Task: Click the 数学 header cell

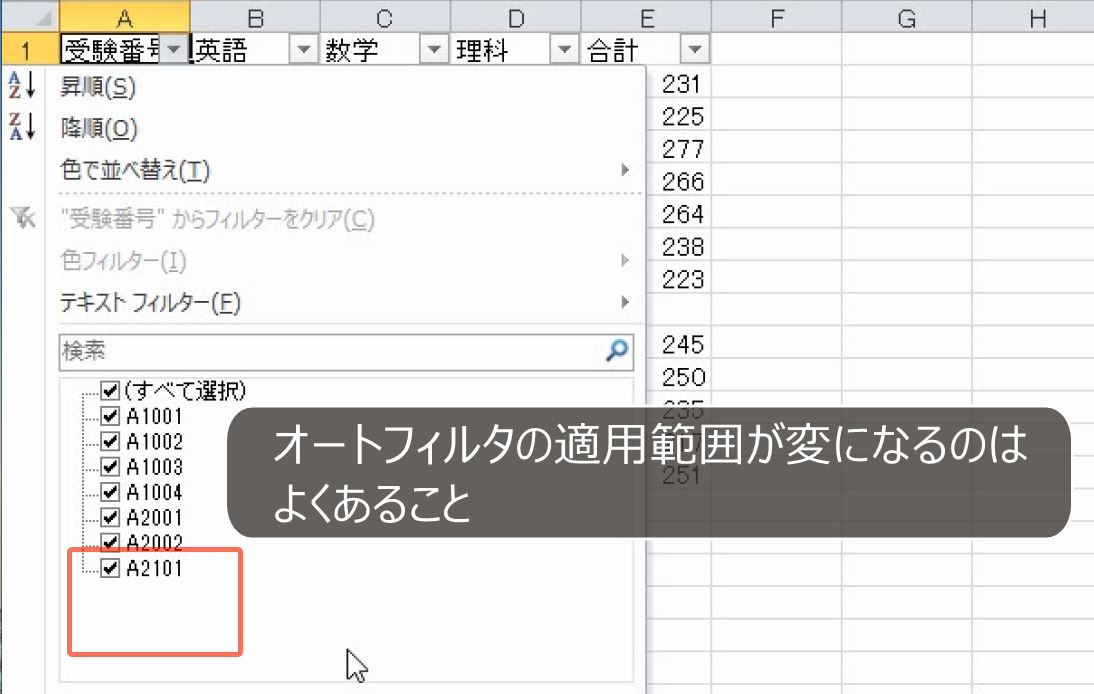Action: (x=385, y=50)
